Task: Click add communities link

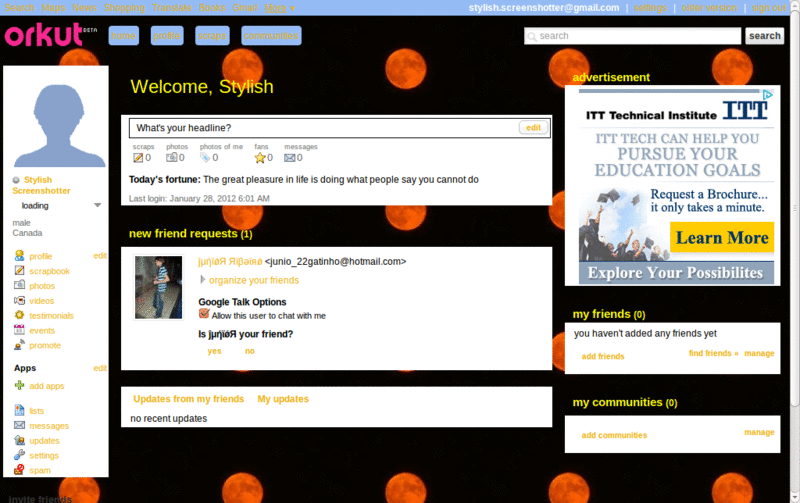Action: pyautogui.click(x=614, y=435)
